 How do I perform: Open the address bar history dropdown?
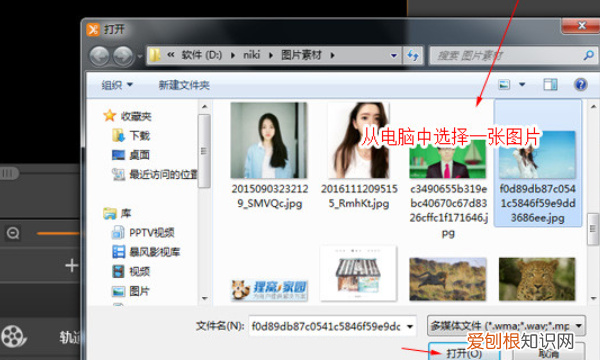(x=393, y=55)
